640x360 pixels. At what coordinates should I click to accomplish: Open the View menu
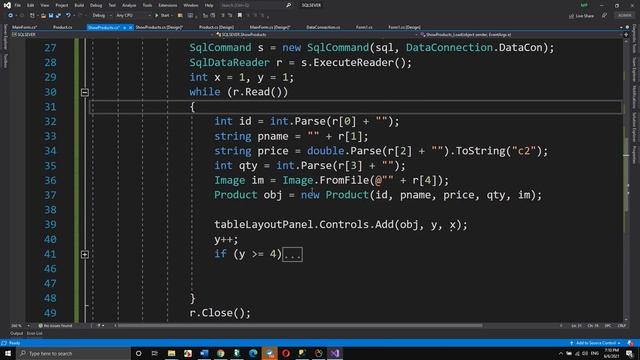coord(44,5)
